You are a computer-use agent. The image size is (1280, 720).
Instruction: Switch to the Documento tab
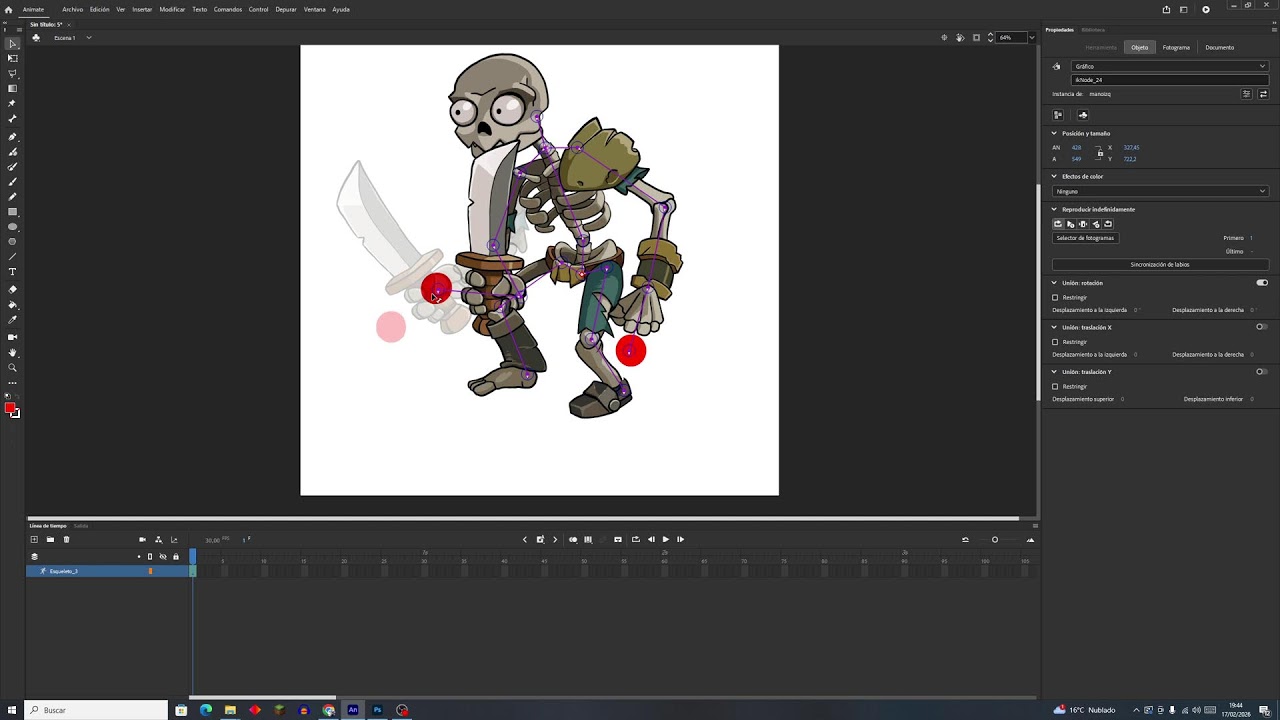[x=1219, y=47]
